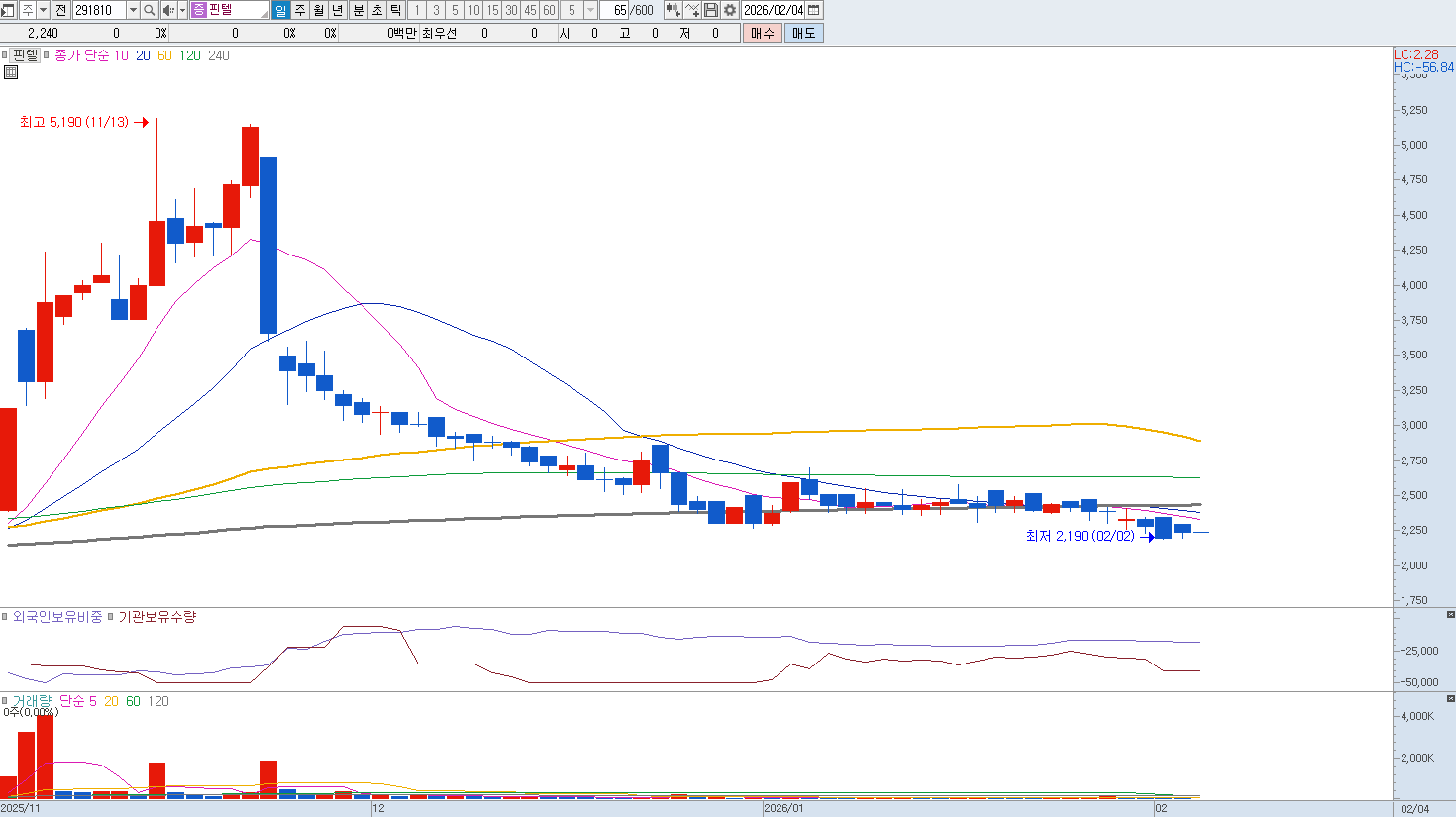Open the calendar date picker icon
The width and height of the screenshot is (1456, 817).
pos(814,10)
